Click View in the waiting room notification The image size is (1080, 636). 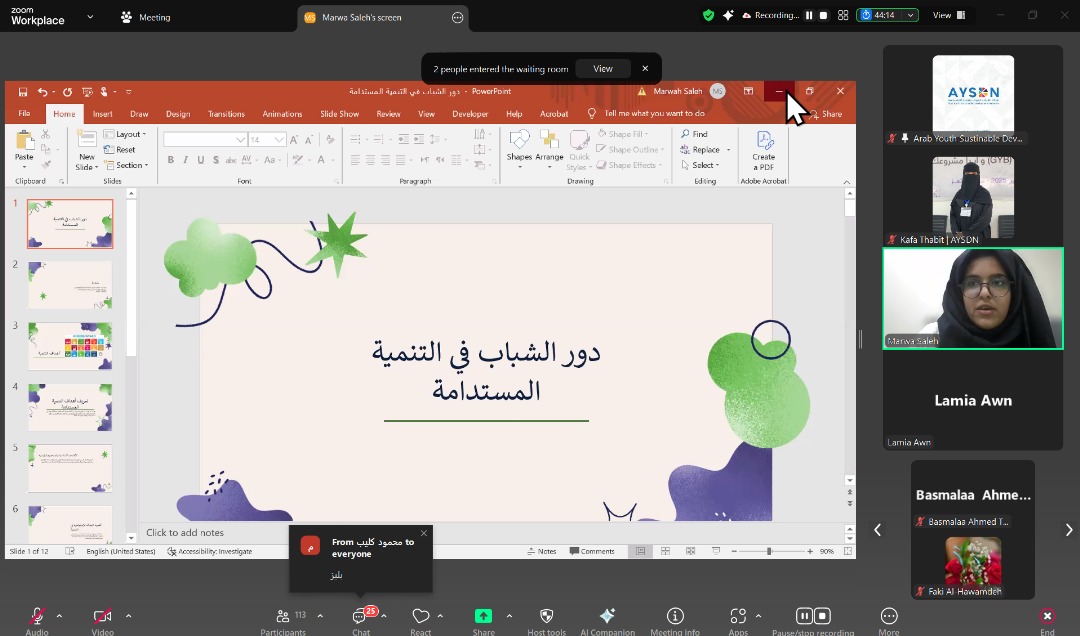[603, 69]
